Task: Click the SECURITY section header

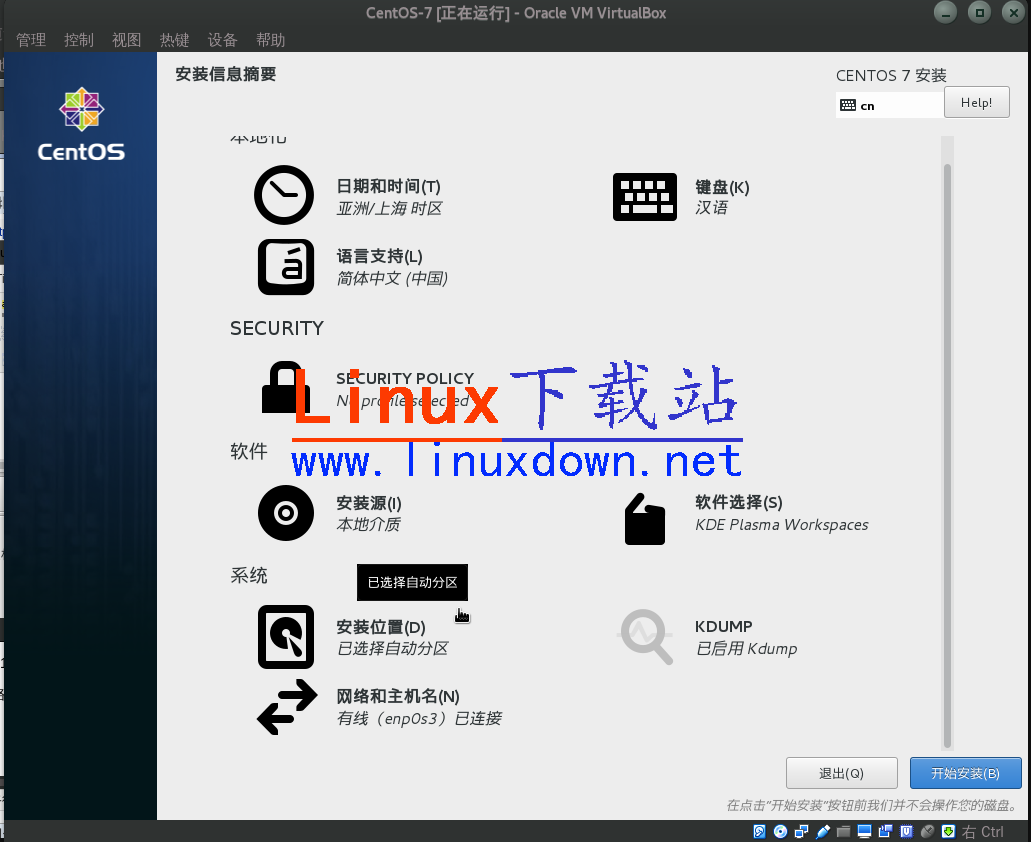Action: coord(277,328)
